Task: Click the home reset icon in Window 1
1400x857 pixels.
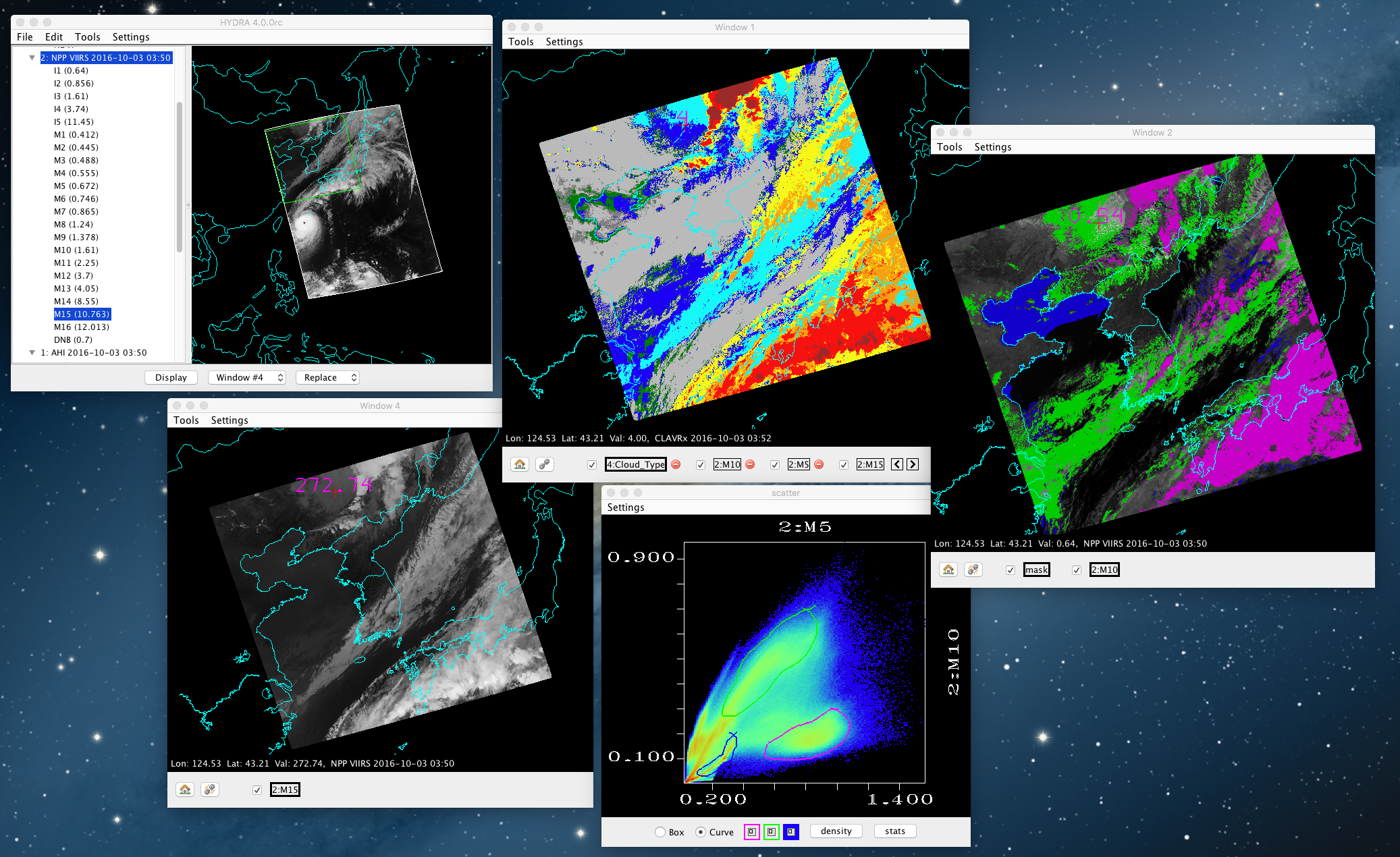Action: (520, 464)
